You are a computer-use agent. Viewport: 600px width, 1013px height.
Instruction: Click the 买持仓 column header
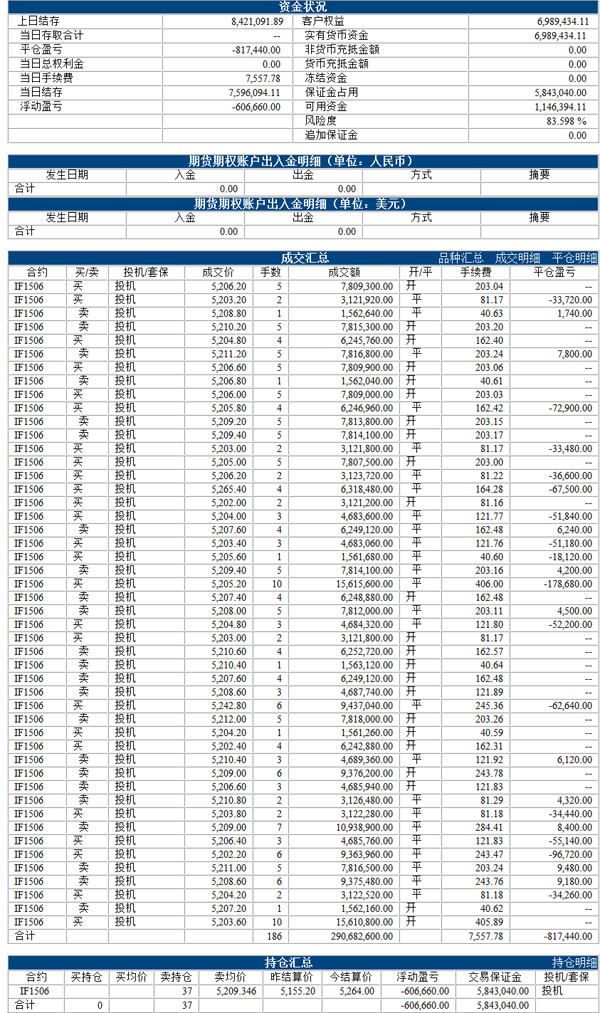pyautogui.click(x=87, y=977)
